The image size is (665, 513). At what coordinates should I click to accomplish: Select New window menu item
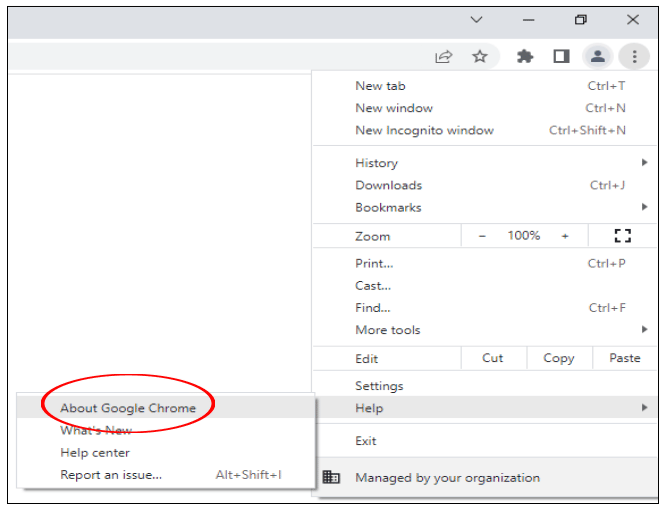coord(484,108)
